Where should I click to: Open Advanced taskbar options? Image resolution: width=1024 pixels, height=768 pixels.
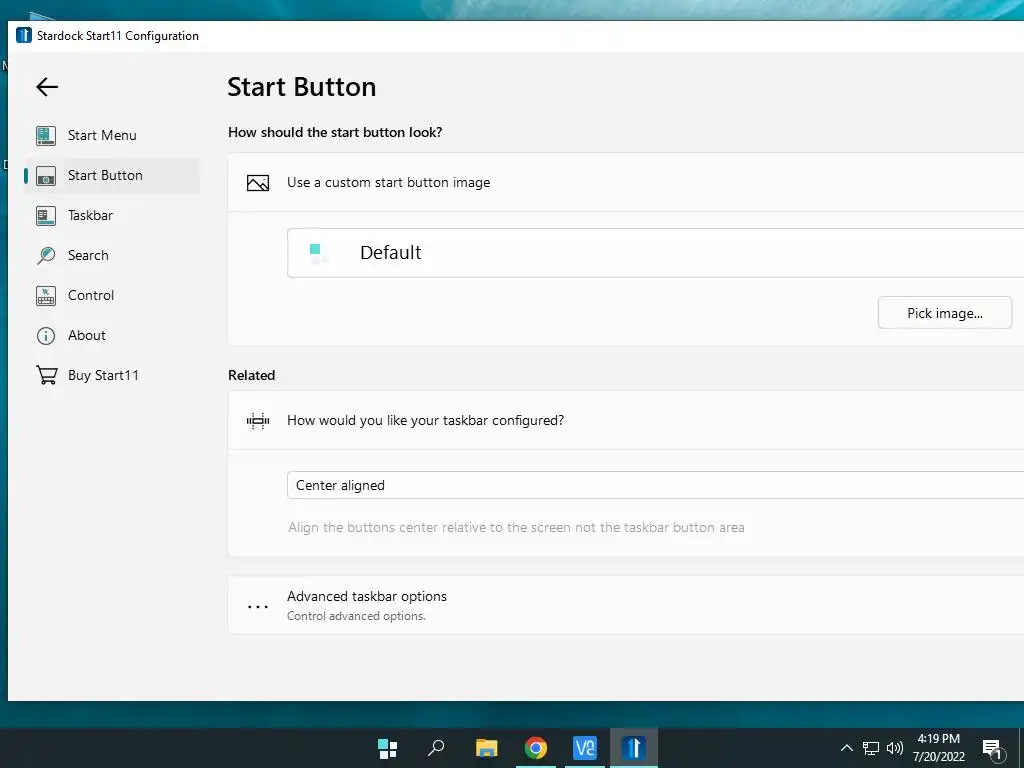[626, 605]
